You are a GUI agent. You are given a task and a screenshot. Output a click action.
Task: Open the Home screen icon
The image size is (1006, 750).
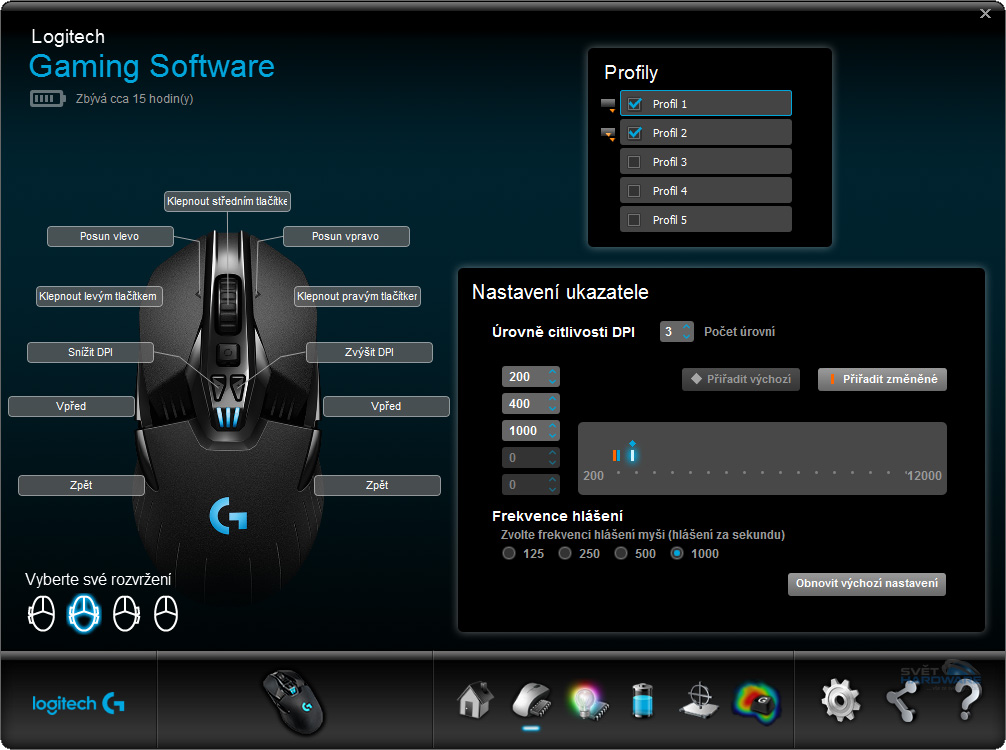[x=473, y=700]
